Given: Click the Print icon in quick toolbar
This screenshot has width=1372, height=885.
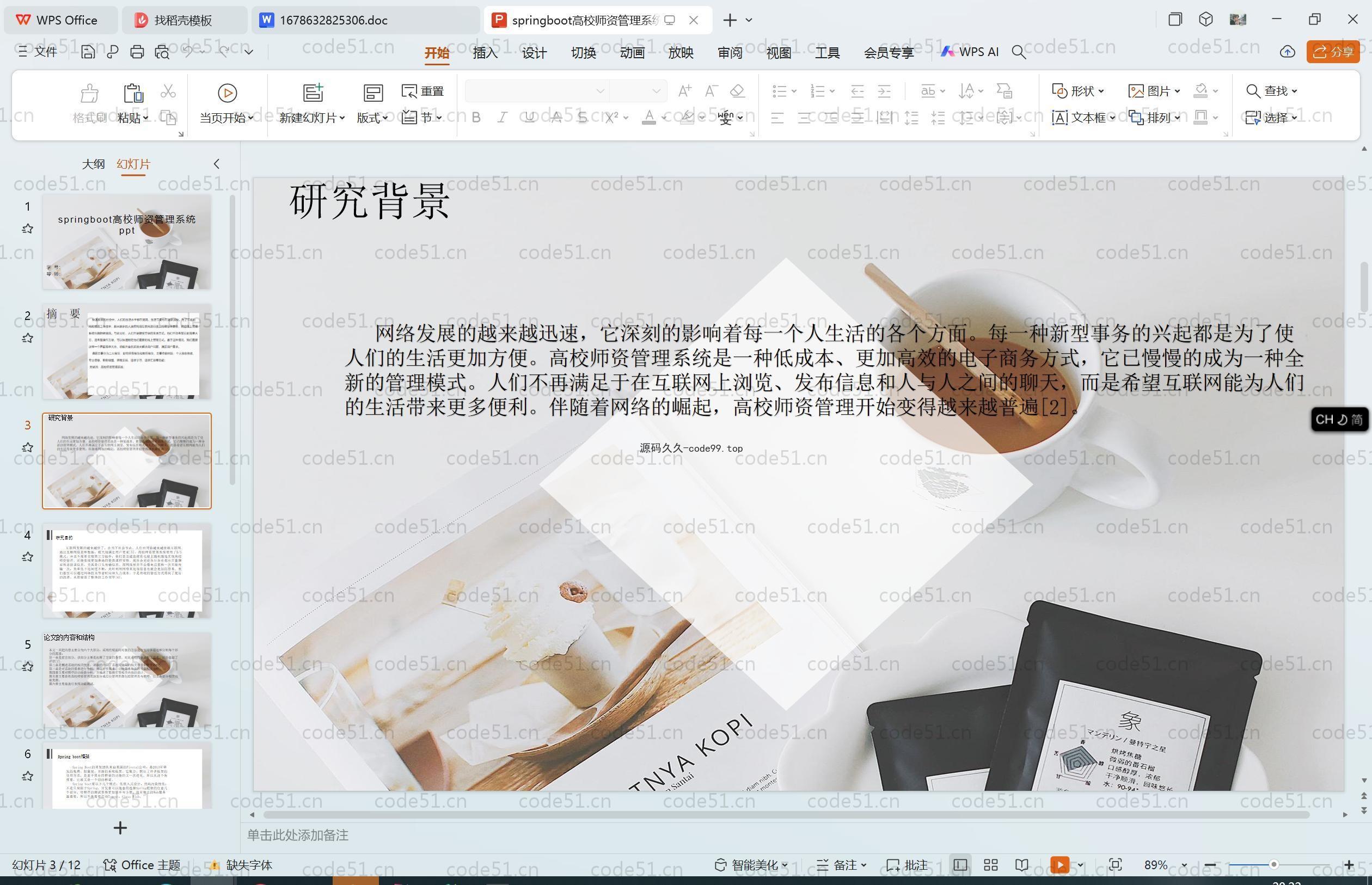Looking at the screenshot, I should coord(137,52).
